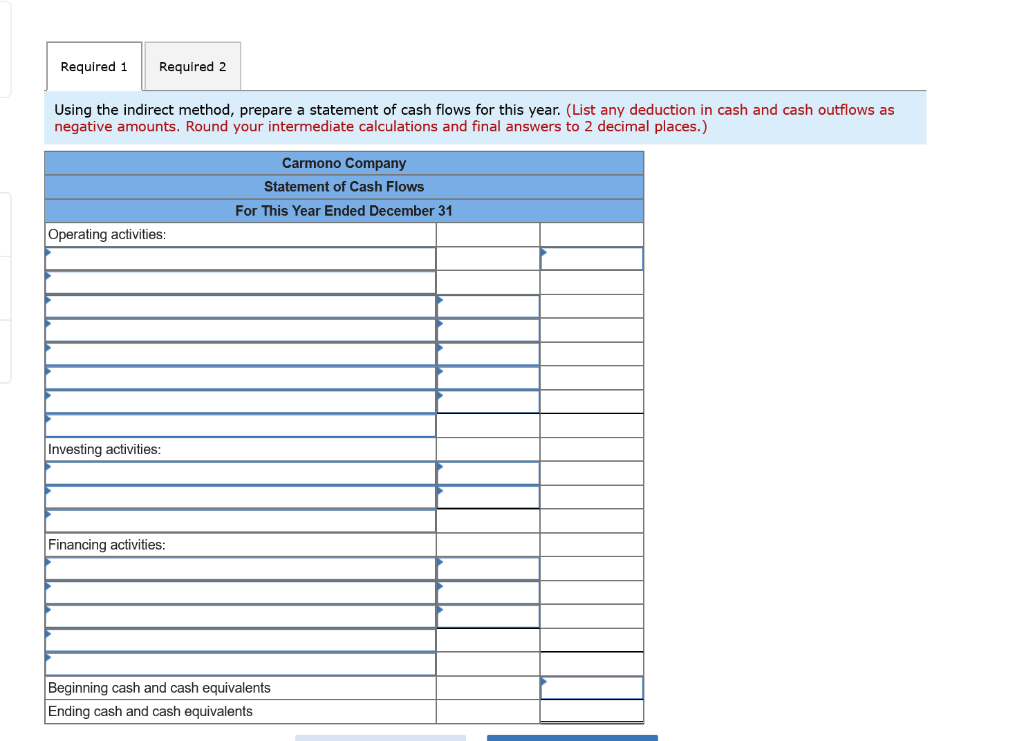This screenshot has height=741, width=1024.
Task: Open the last dropdown row in the Operating section
Action: (x=240, y=425)
